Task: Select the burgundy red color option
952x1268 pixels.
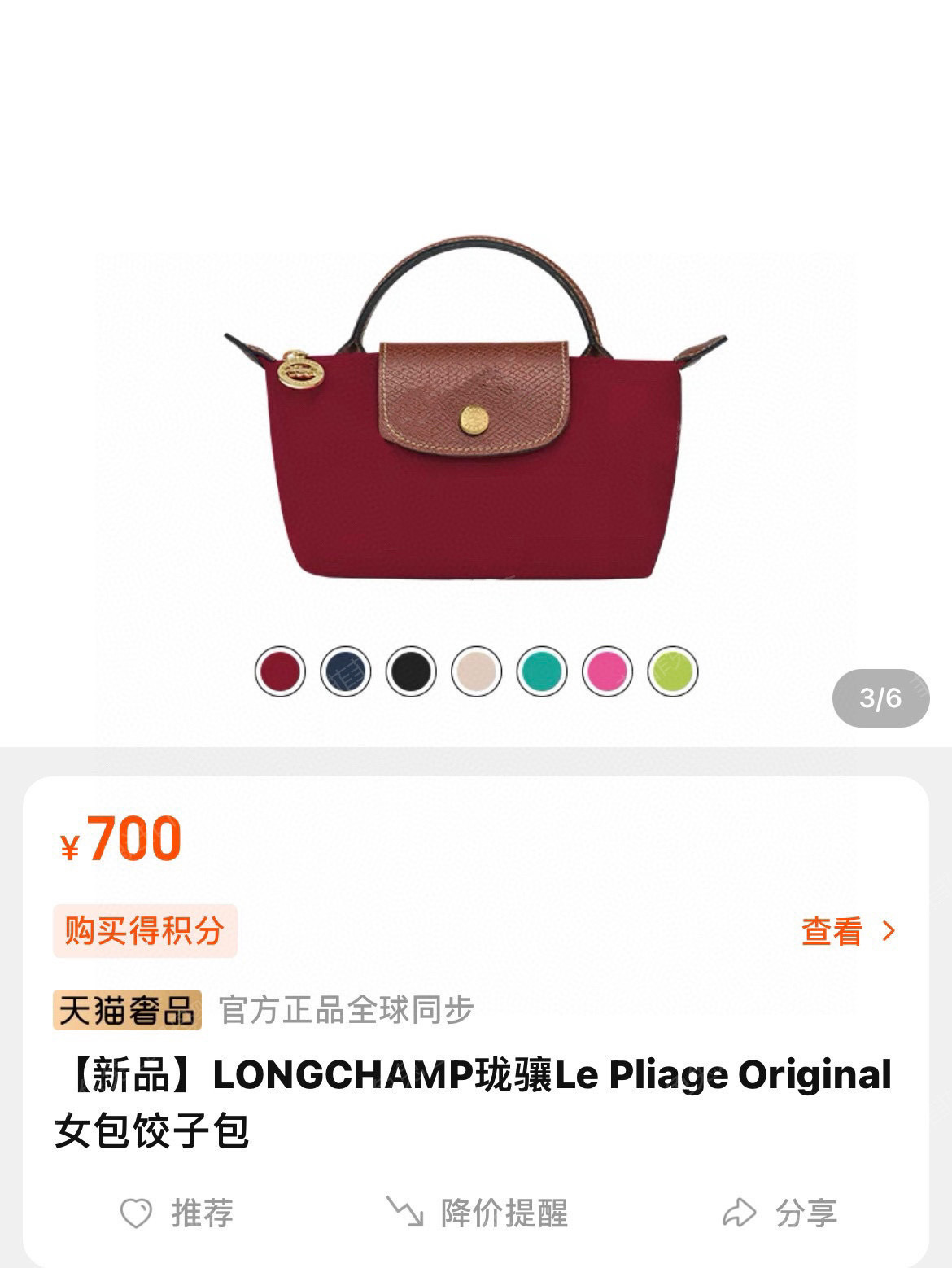Action: point(280,671)
